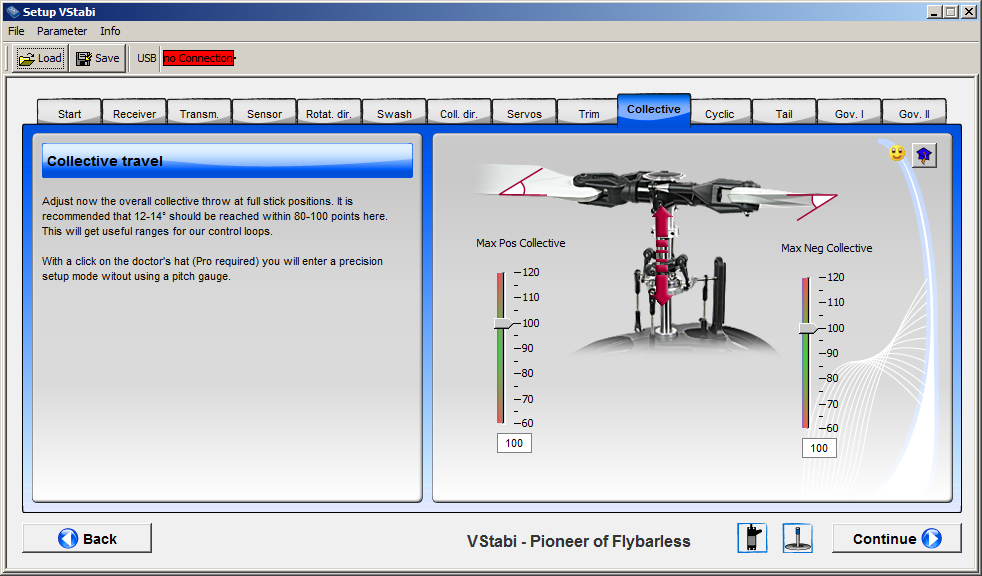Switch to the Coll. dir. tab
The height and width of the screenshot is (576, 982).
pos(459,113)
